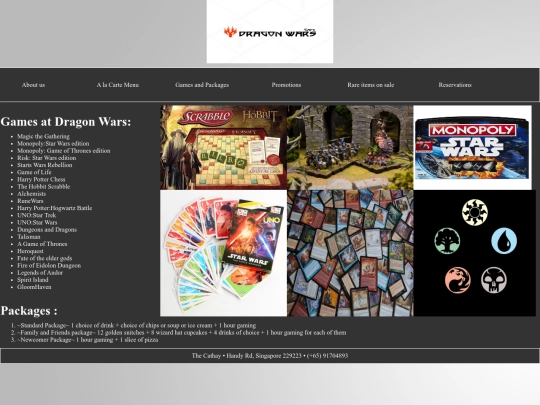
Task: Click the Hobbit Scrabble board image
Action: pyautogui.click(x=224, y=147)
